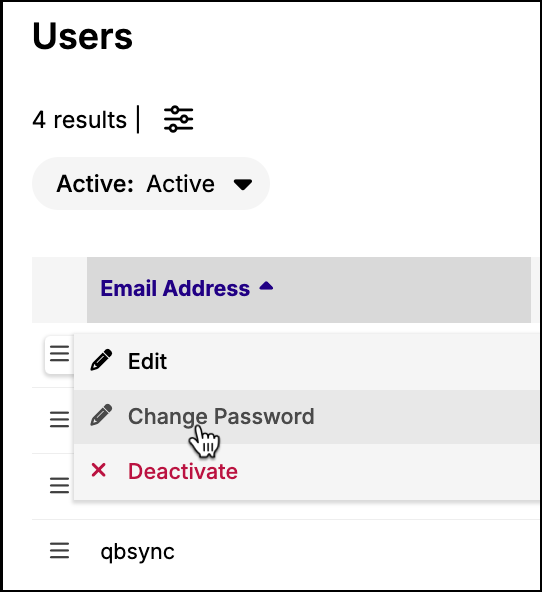This screenshot has width=542, height=592.
Task: Click the pencil icon next to Edit
Action: coord(101,360)
